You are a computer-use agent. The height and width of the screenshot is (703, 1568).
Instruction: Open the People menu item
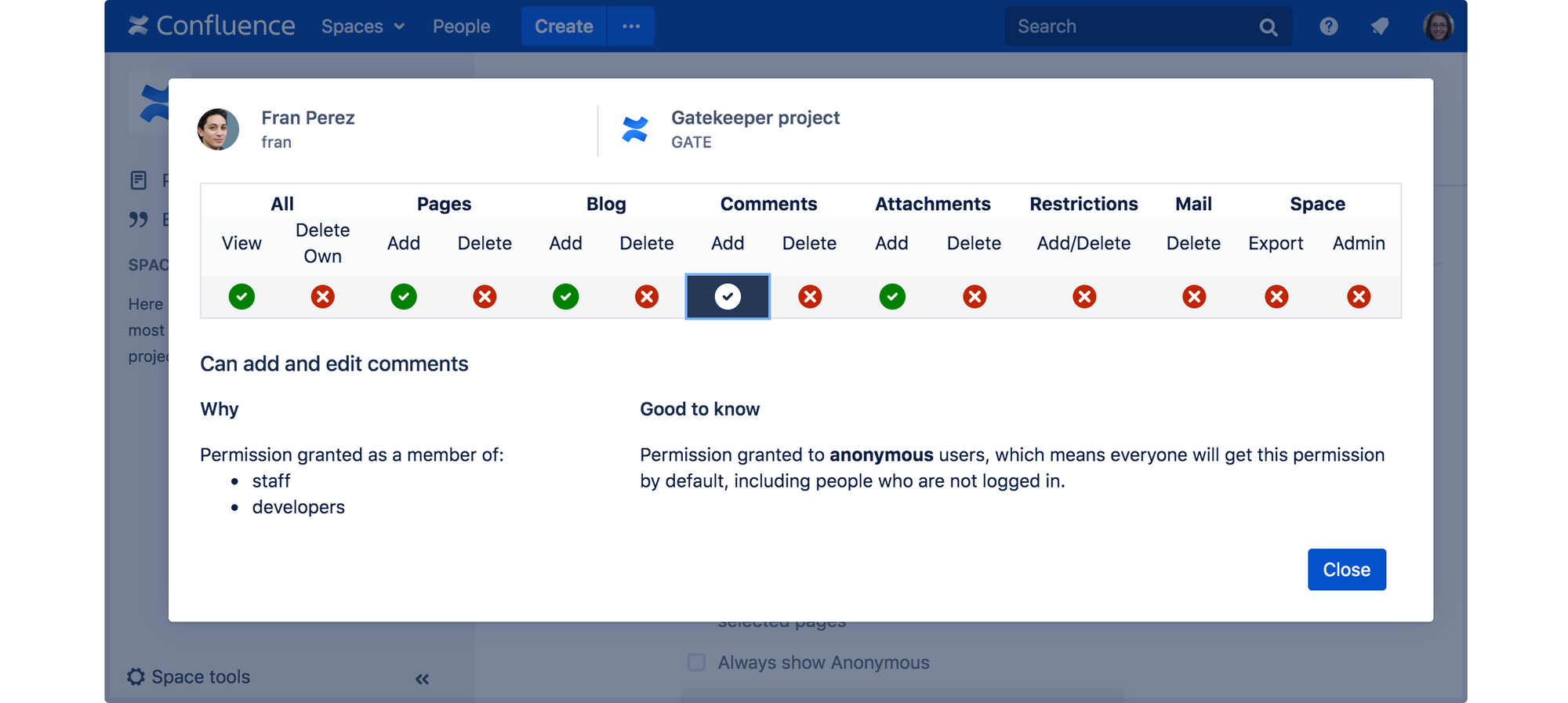(461, 27)
